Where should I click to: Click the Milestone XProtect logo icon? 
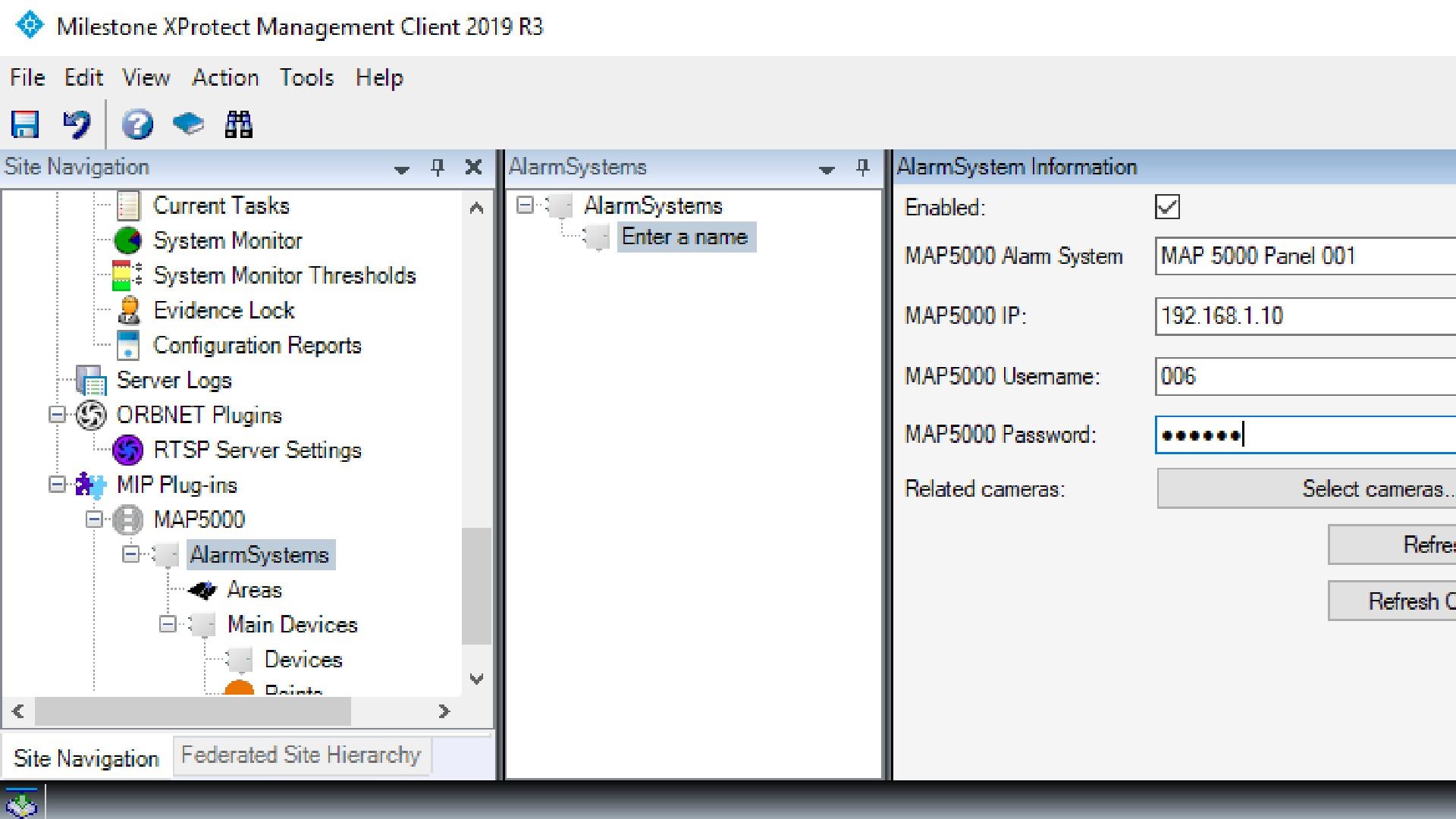tap(30, 25)
